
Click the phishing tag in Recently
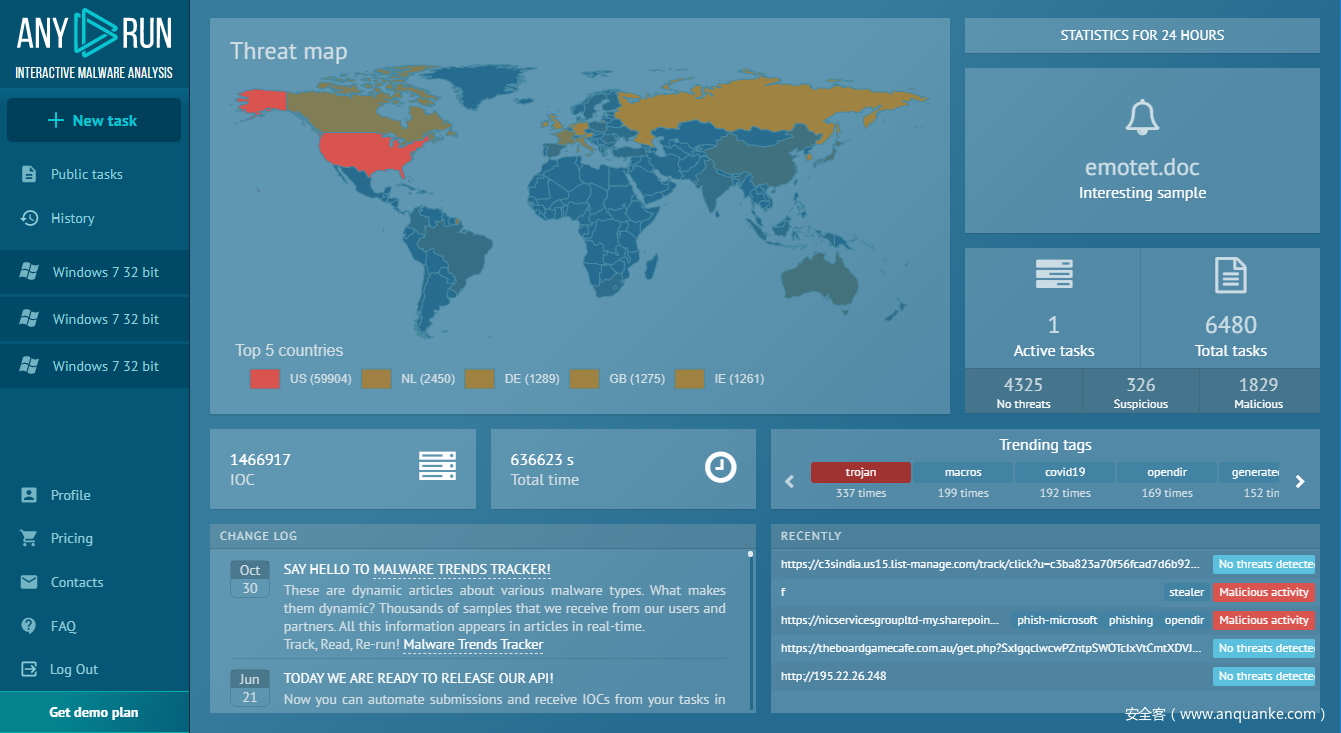click(x=1131, y=620)
